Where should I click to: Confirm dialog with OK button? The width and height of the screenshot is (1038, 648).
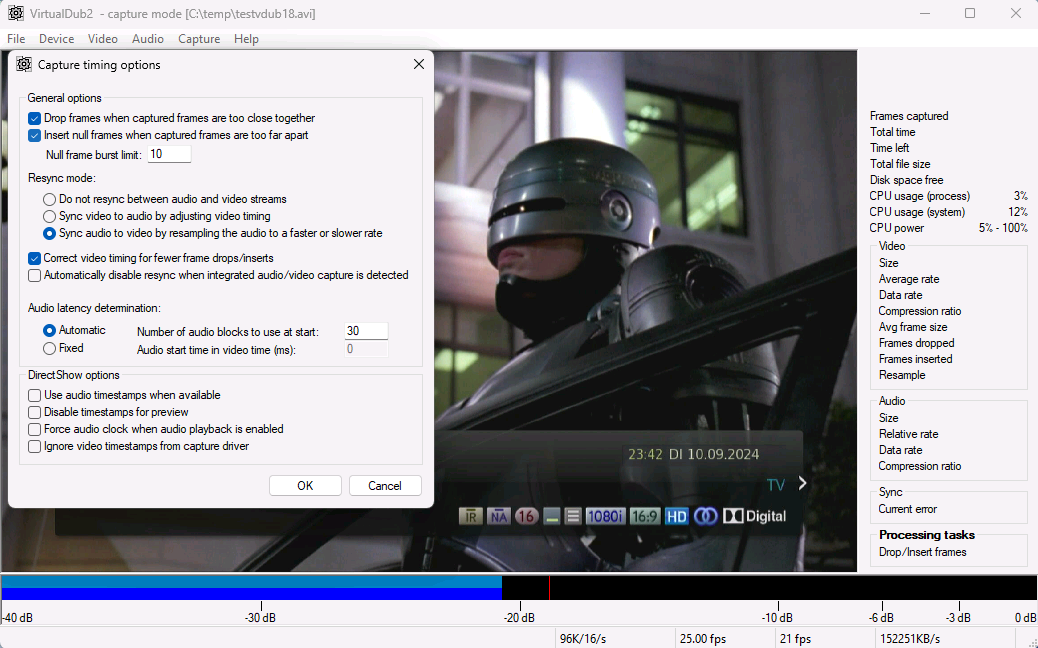305,486
